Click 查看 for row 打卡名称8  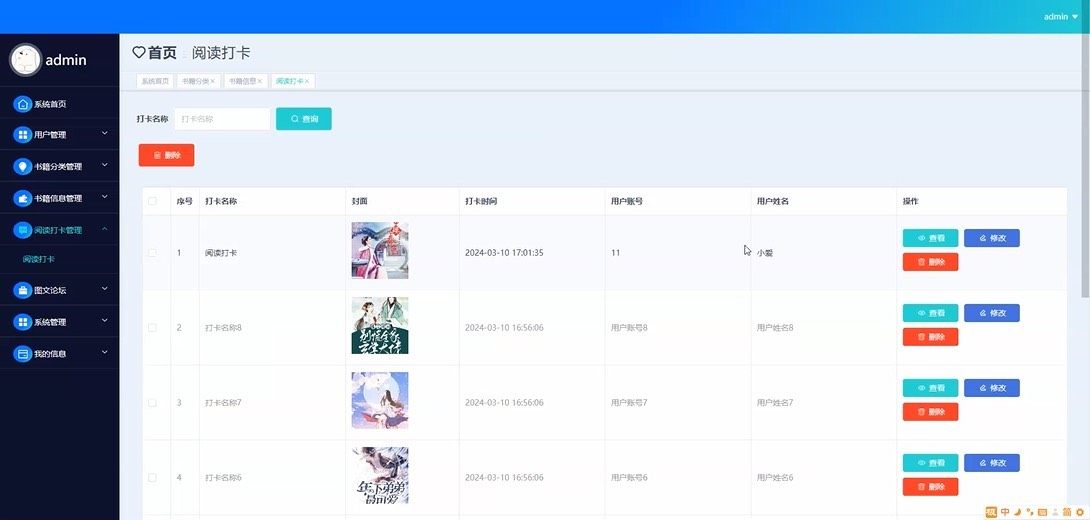[x=930, y=313]
